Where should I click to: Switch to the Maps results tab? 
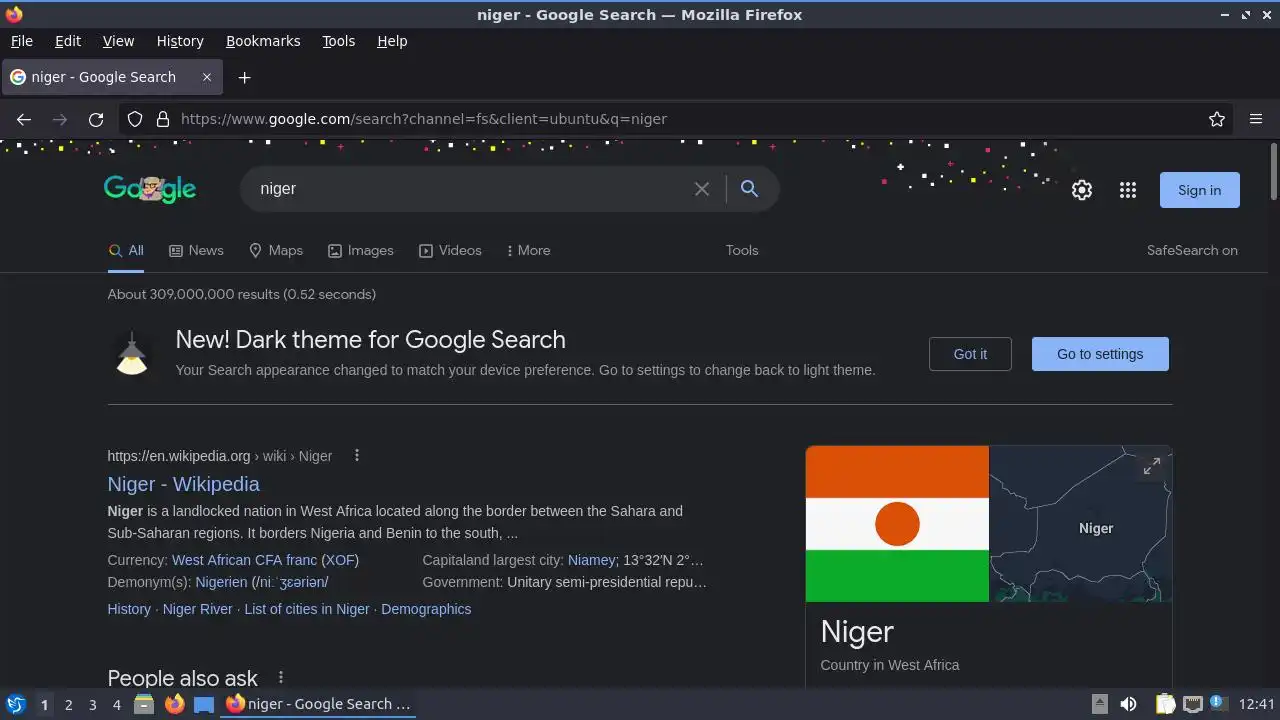coord(276,250)
